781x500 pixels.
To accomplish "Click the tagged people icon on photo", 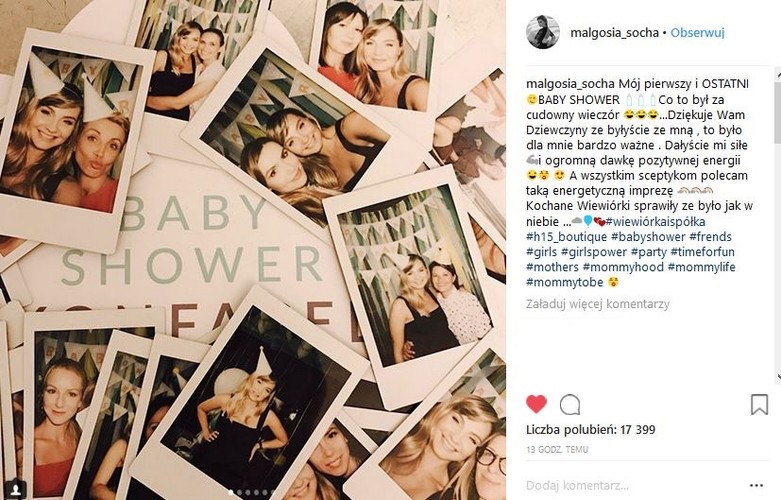I will pyautogui.click(x=16, y=489).
